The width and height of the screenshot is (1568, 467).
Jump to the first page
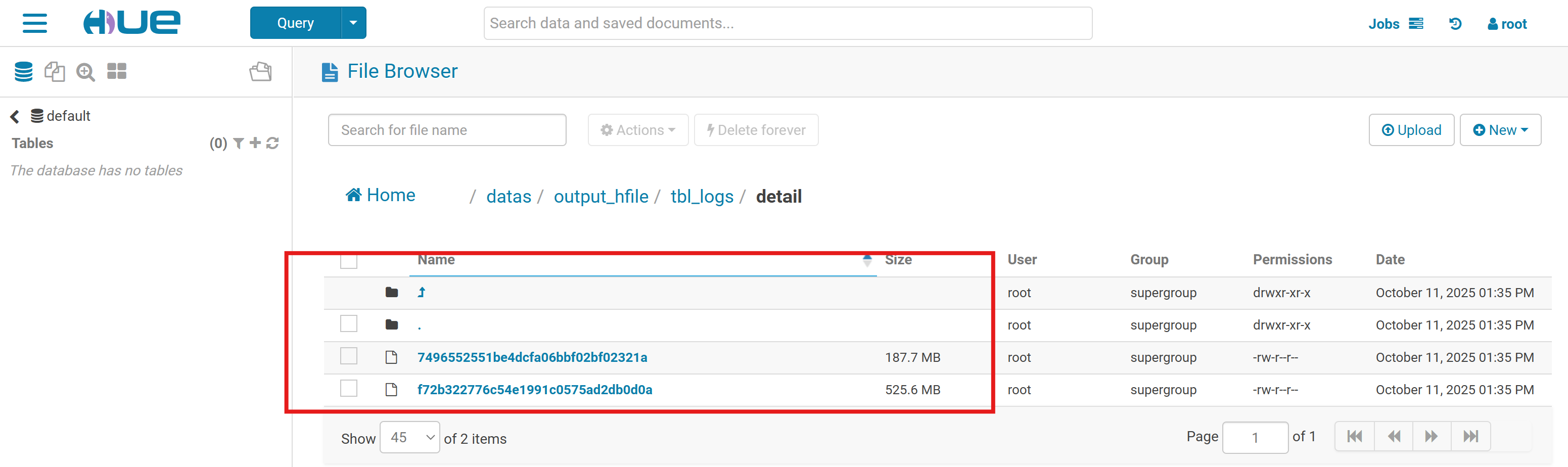click(1354, 437)
